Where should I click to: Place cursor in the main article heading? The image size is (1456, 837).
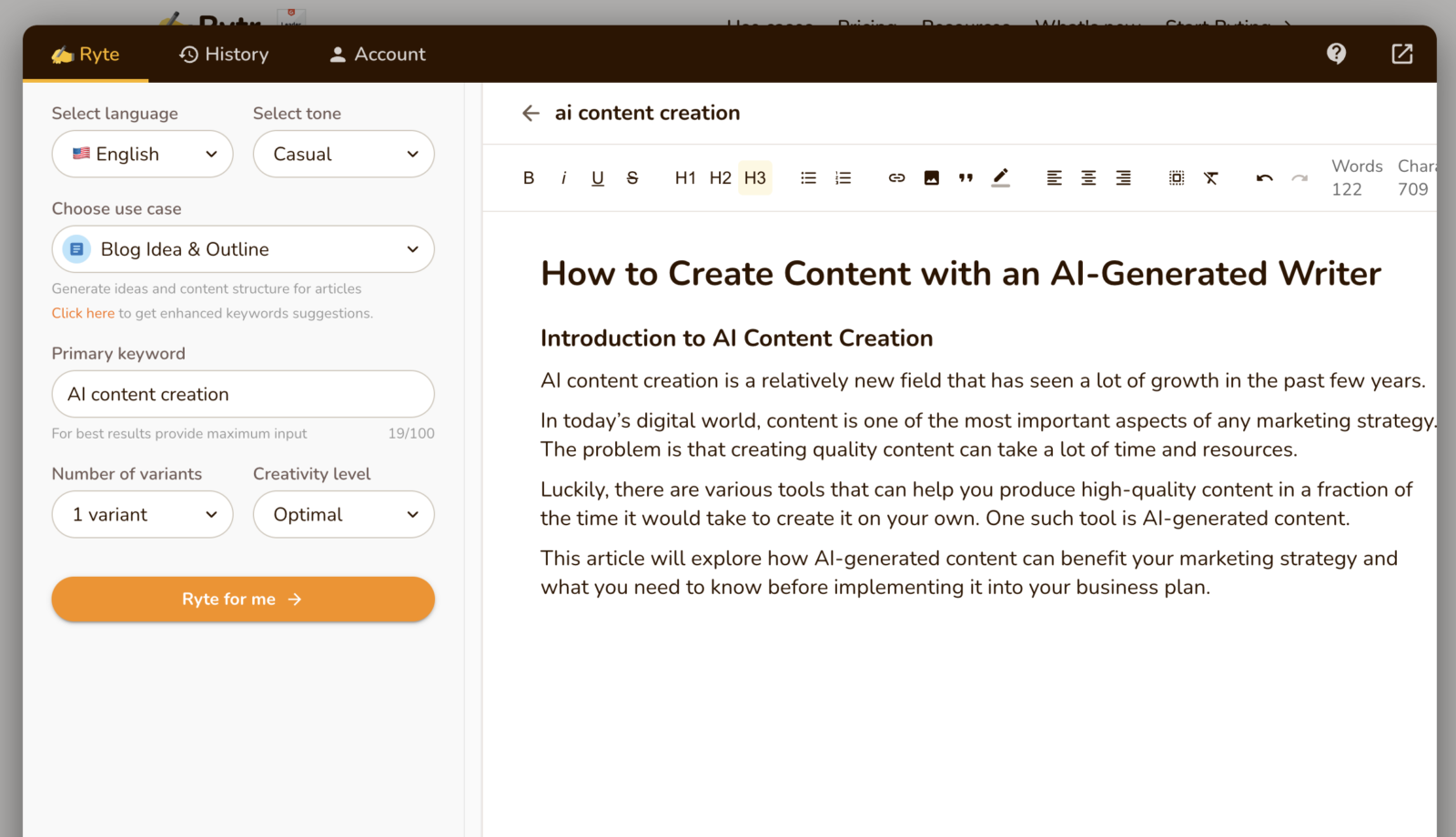(x=961, y=274)
